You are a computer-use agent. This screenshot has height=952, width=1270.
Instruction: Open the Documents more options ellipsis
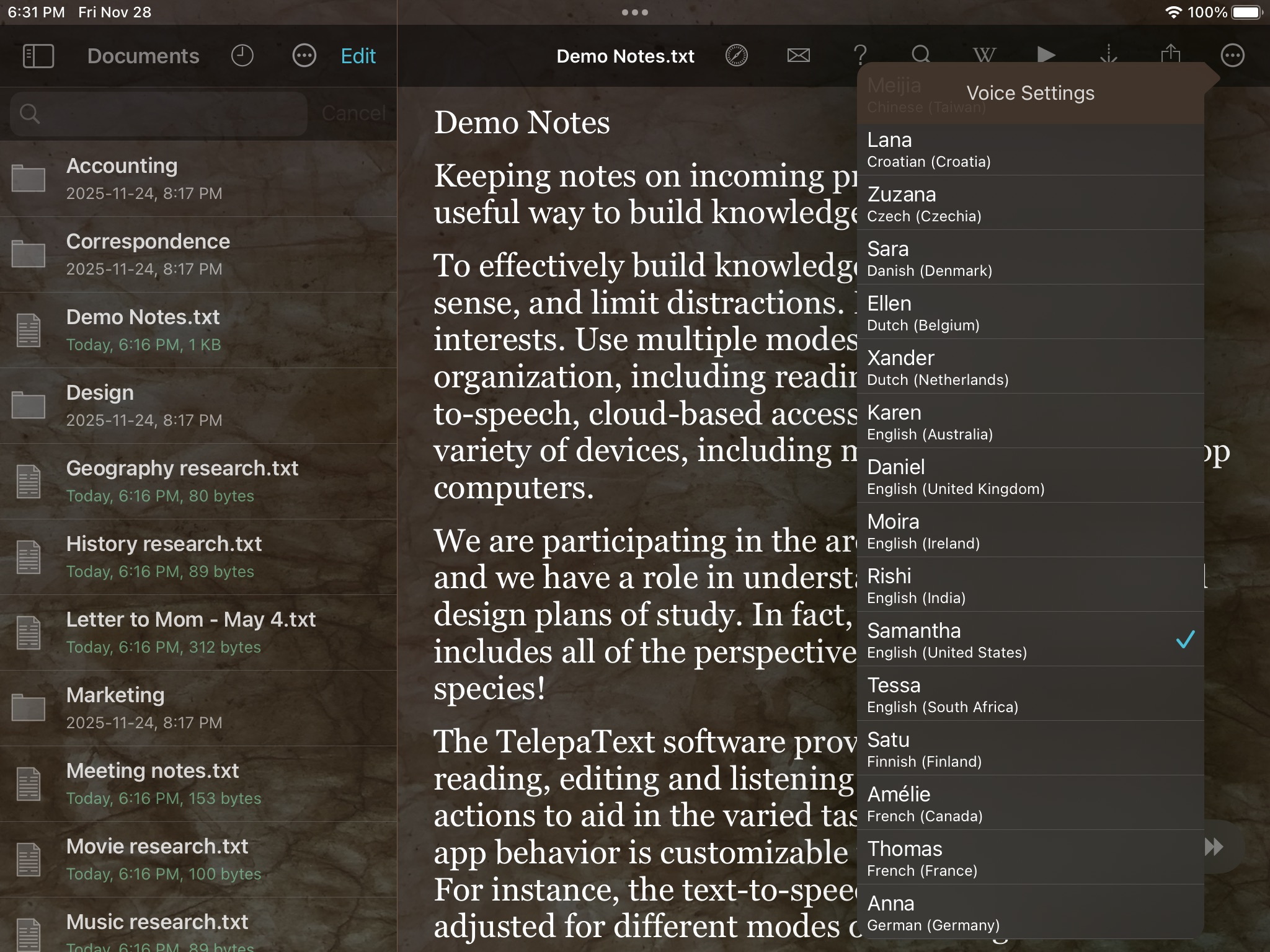point(304,56)
